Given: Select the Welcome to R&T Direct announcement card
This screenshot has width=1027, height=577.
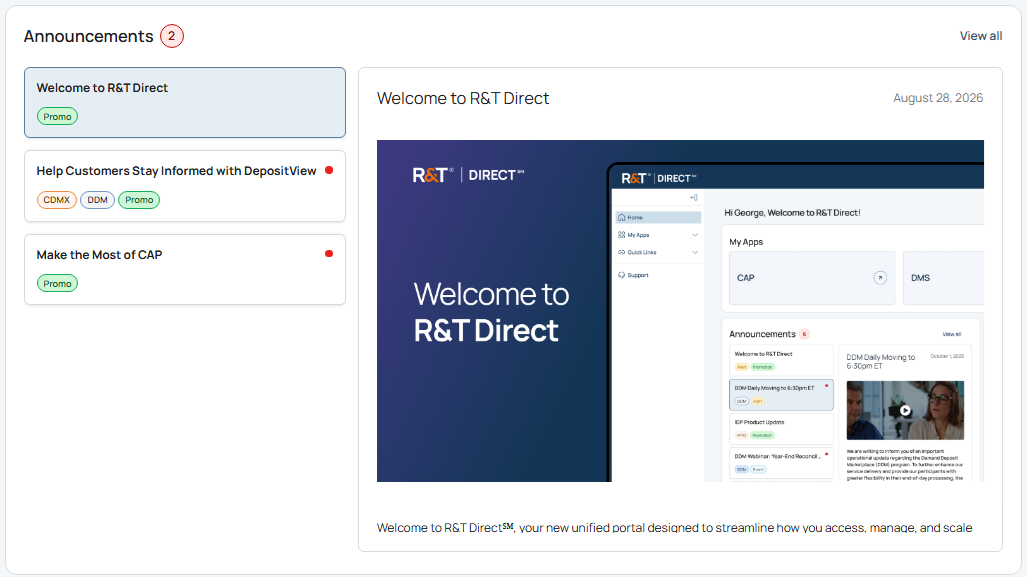Looking at the screenshot, I should pos(185,102).
